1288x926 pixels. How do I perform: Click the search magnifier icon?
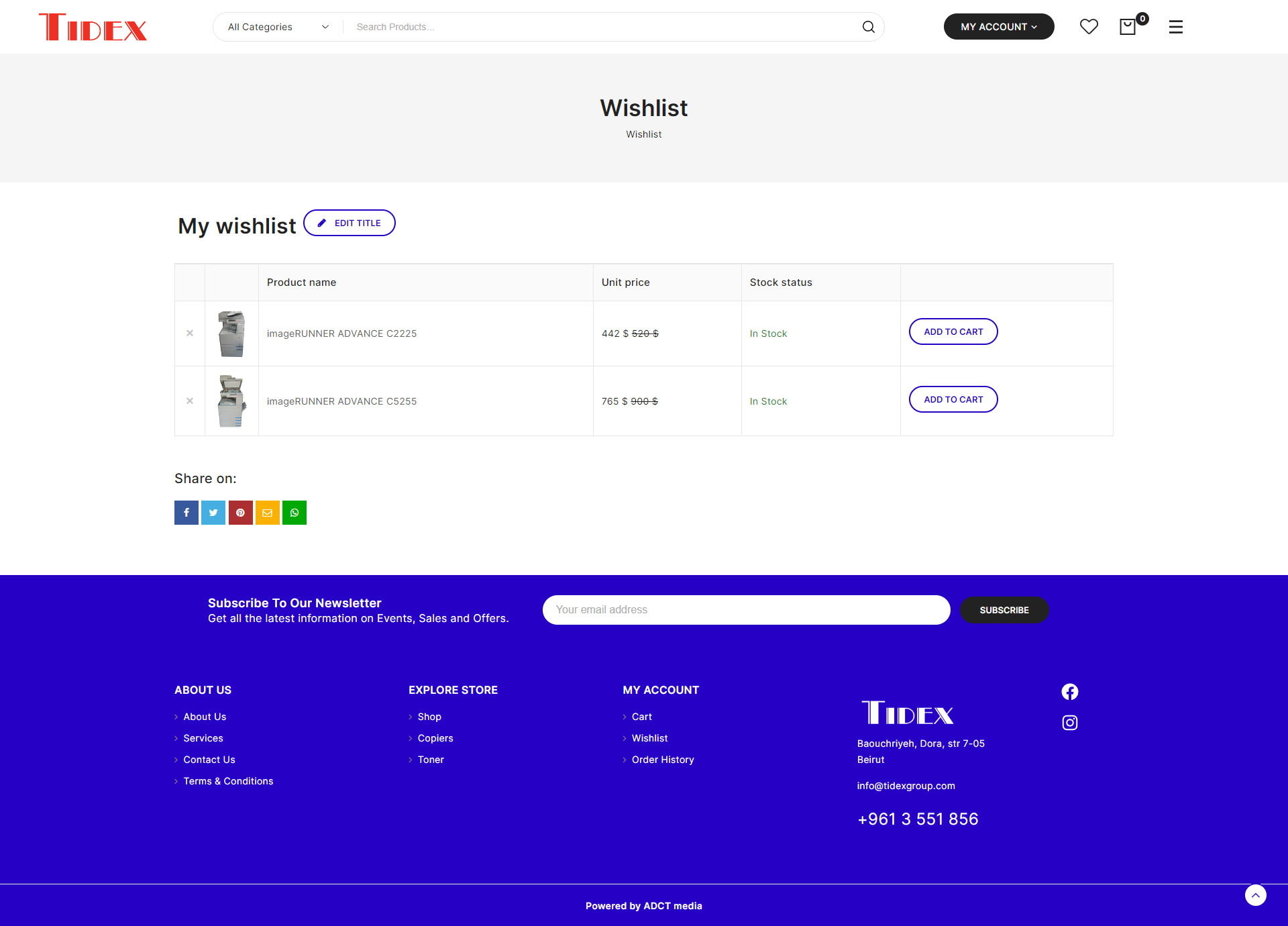pyautogui.click(x=868, y=27)
